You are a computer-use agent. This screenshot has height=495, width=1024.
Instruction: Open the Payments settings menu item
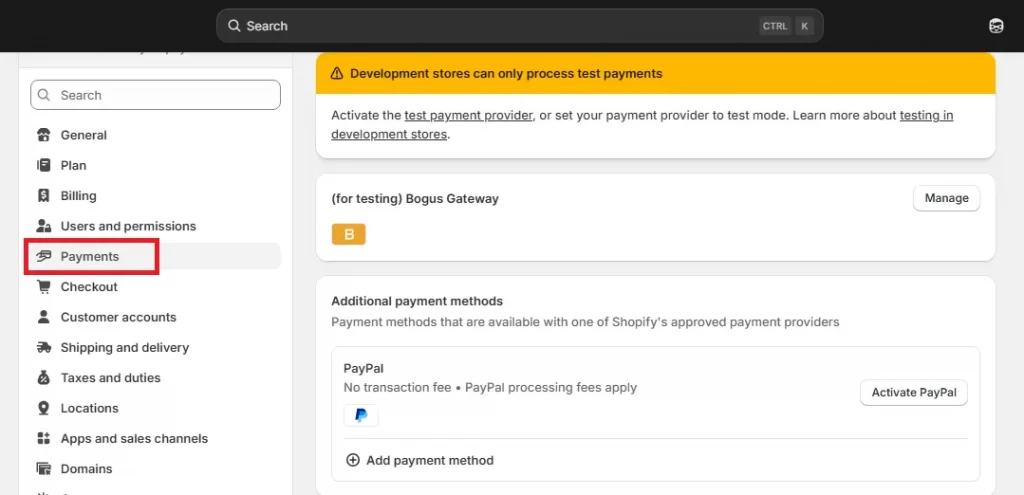pyautogui.click(x=90, y=257)
